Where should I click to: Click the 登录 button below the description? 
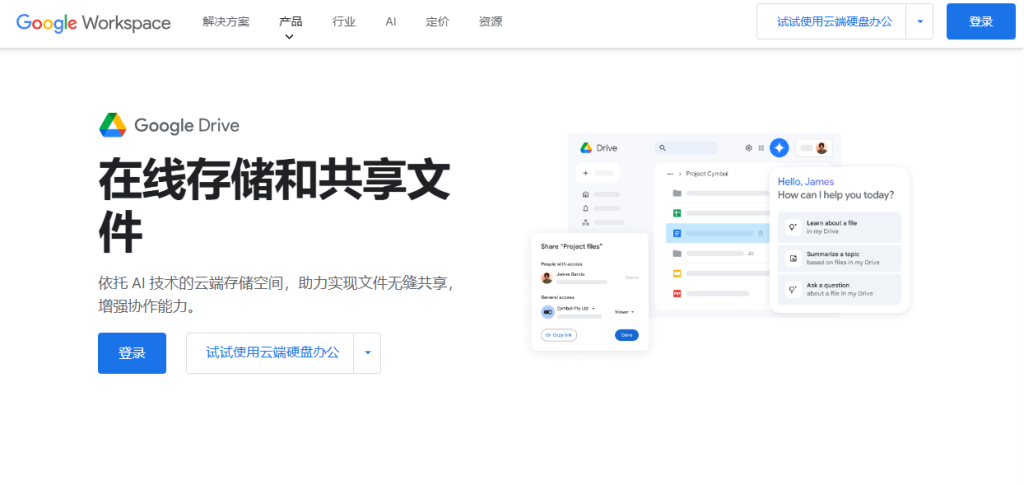132,353
